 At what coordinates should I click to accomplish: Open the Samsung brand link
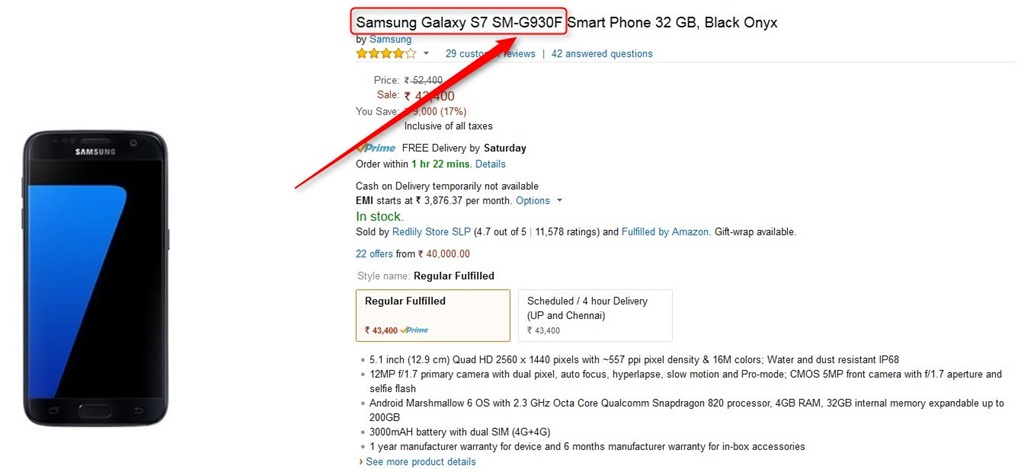(x=389, y=39)
